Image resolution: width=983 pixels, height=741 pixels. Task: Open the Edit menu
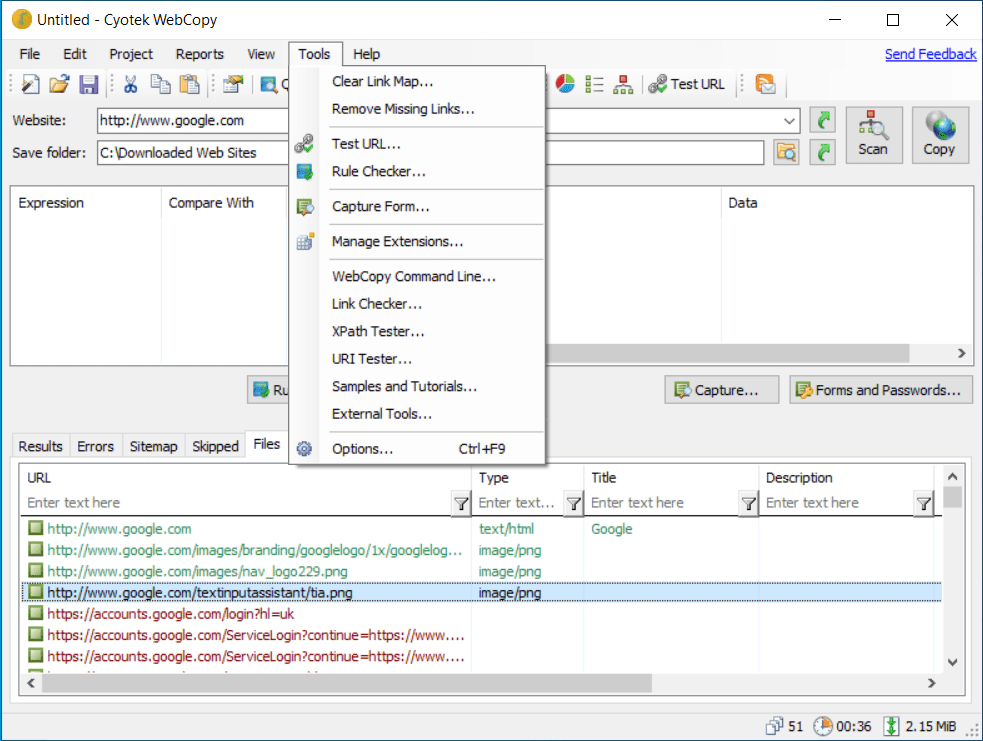tap(75, 54)
